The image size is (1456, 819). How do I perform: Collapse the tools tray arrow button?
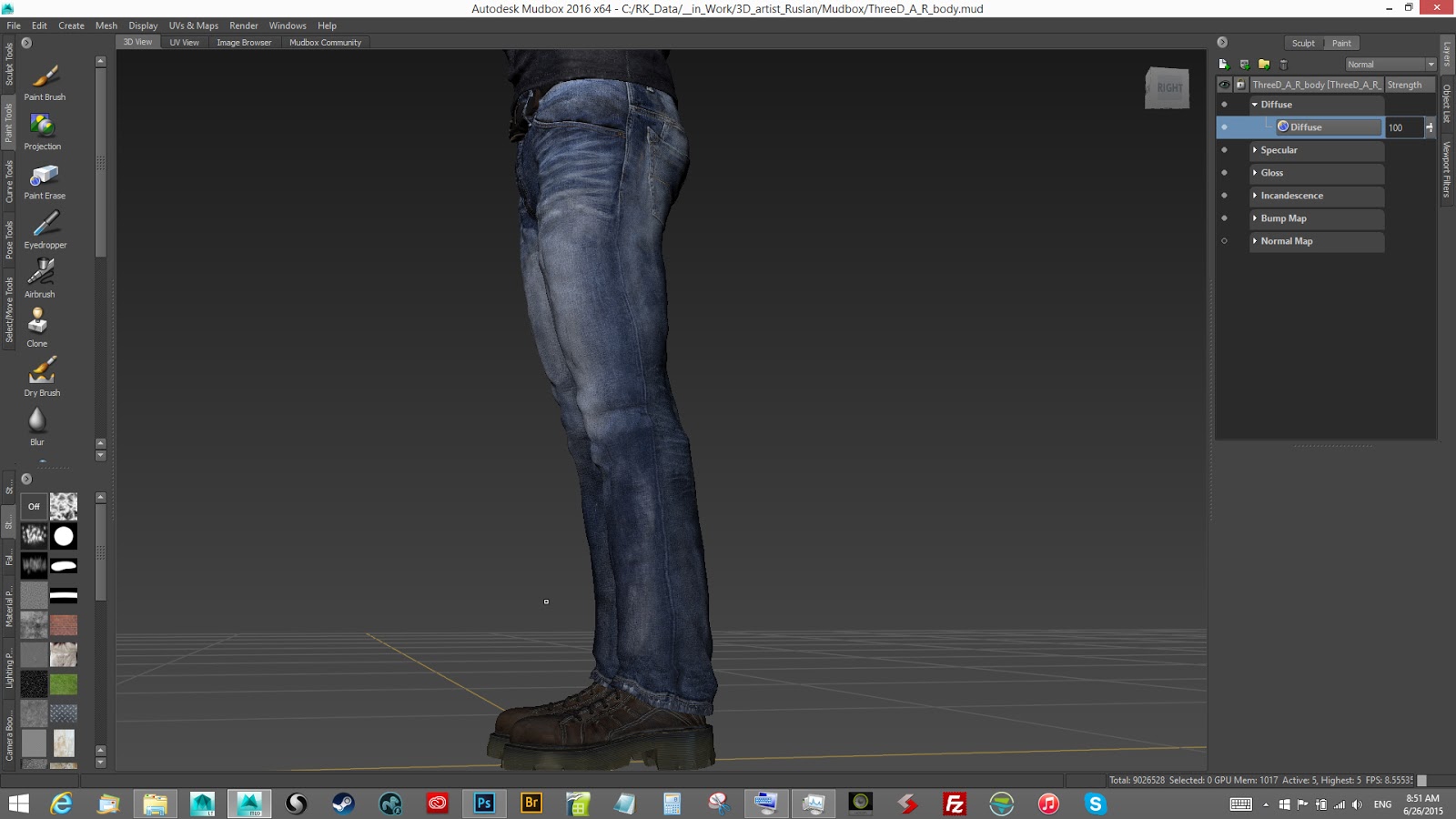click(26, 43)
